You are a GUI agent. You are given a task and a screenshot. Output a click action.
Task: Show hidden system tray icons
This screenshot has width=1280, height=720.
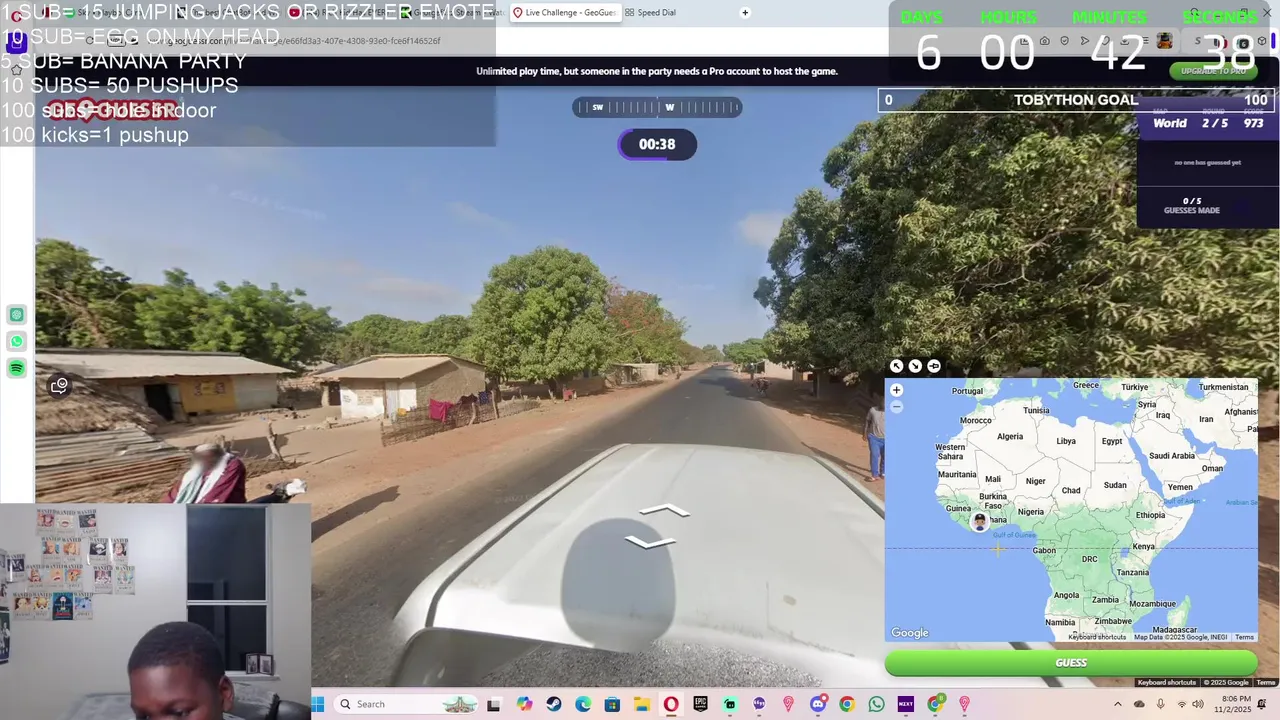(x=1118, y=704)
